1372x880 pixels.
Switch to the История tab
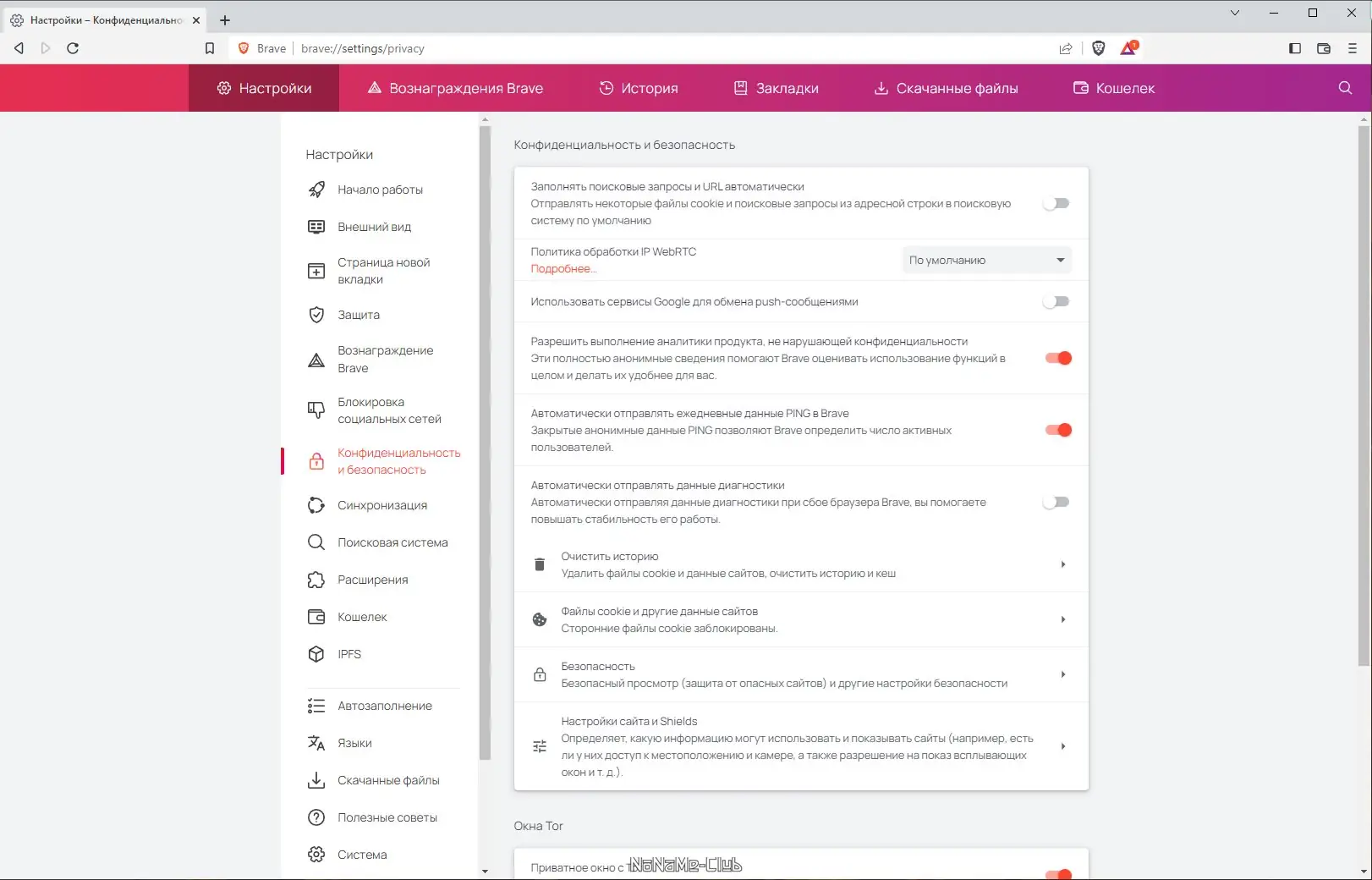pyautogui.click(x=639, y=87)
